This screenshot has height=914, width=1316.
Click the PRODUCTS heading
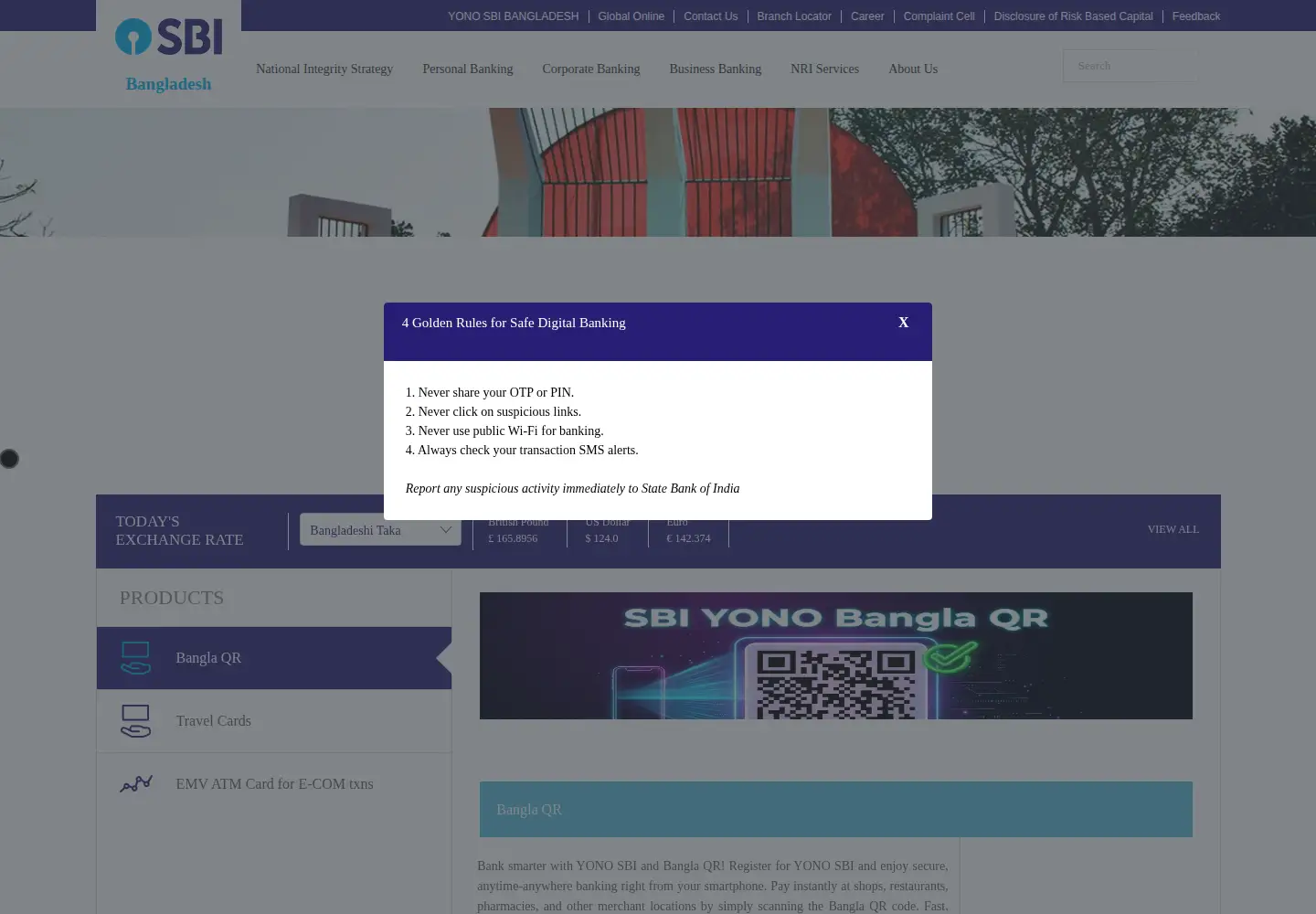tap(171, 598)
